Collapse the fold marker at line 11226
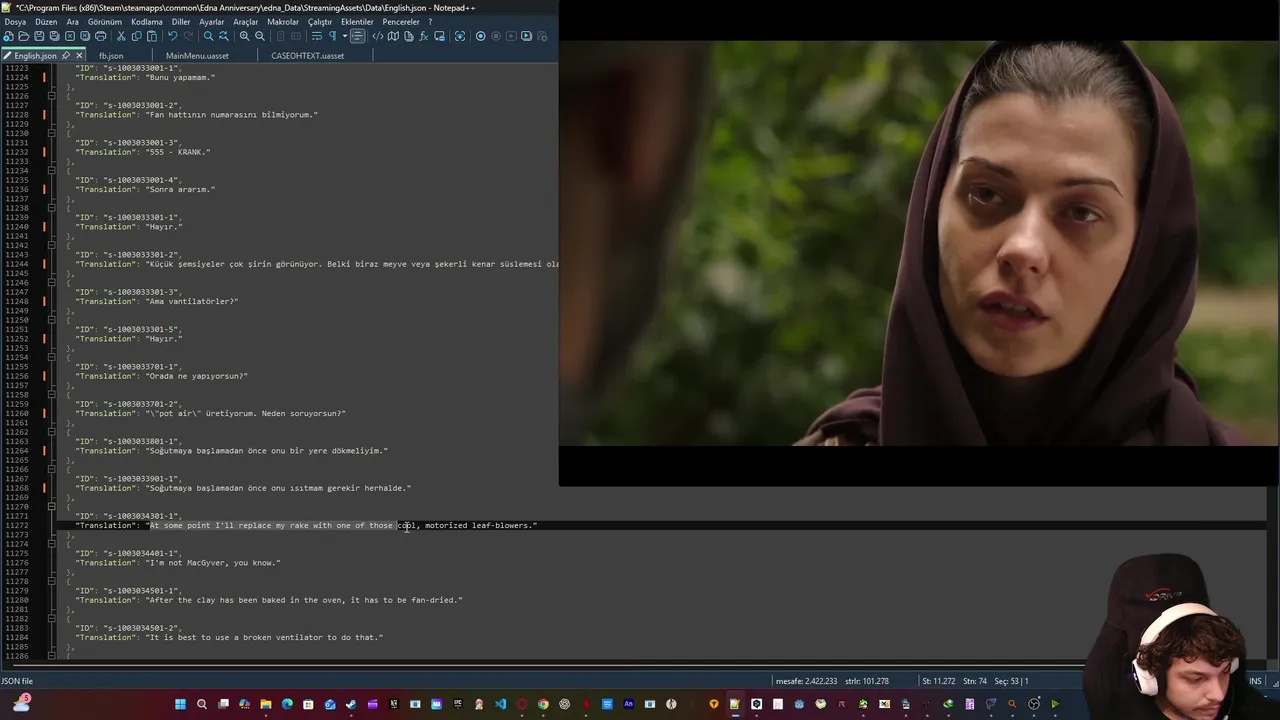The image size is (1280, 720). point(52,96)
